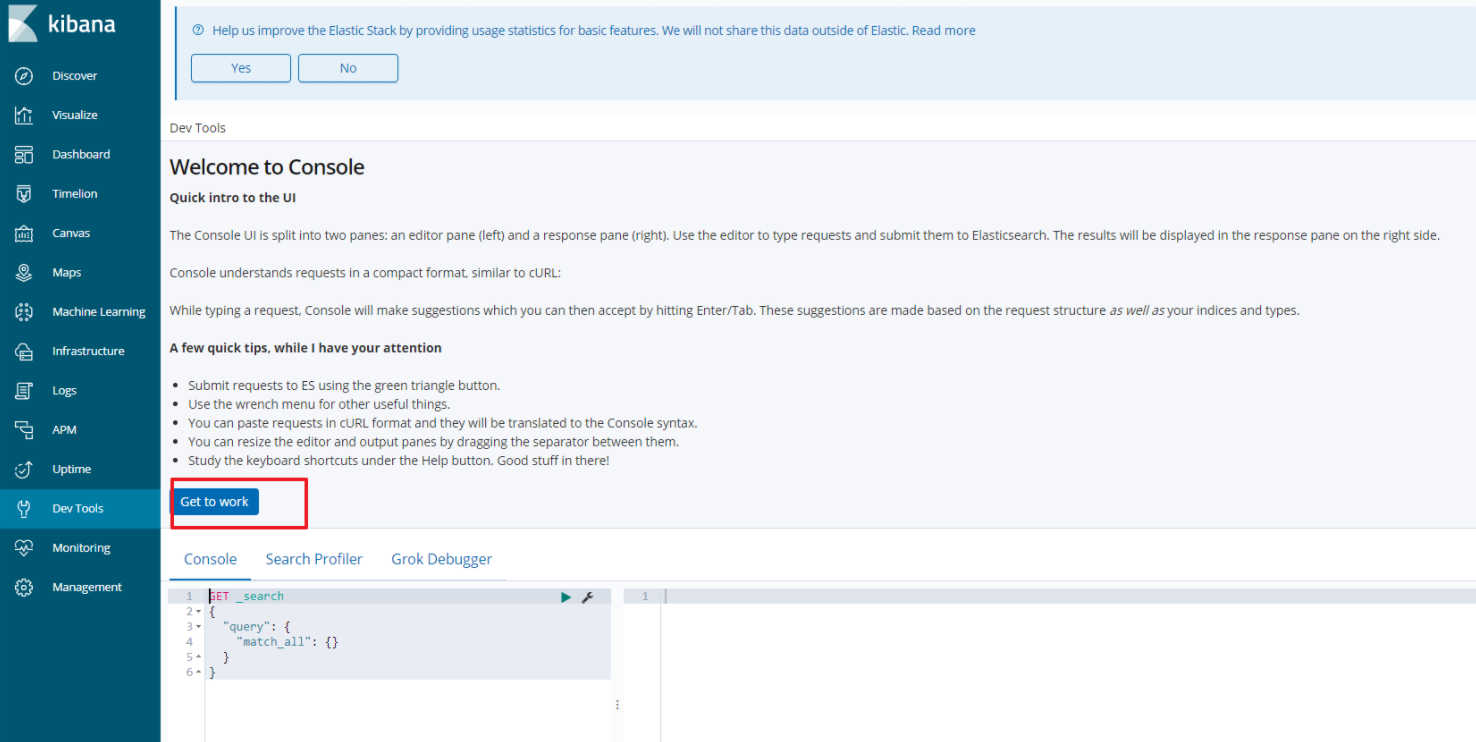This screenshot has height=742, width=1476.
Task: Select Uptime label in side navigation
Action: click(x=72, y=469)
